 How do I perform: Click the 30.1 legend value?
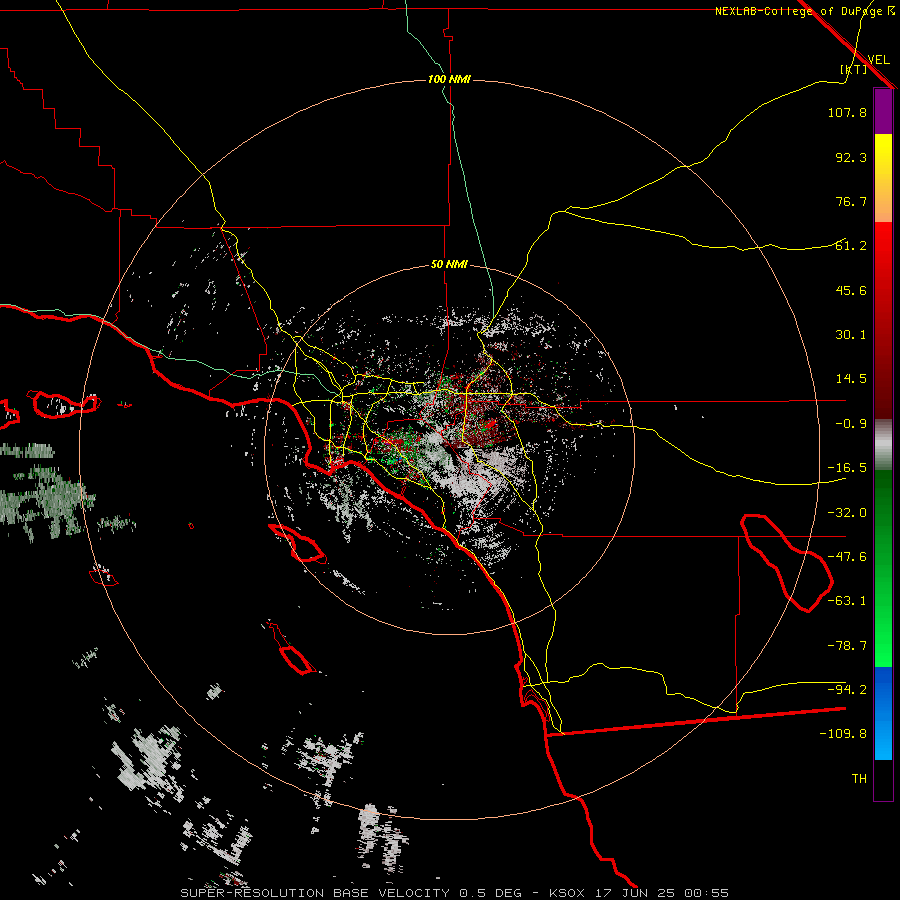(x=851, y=335)
